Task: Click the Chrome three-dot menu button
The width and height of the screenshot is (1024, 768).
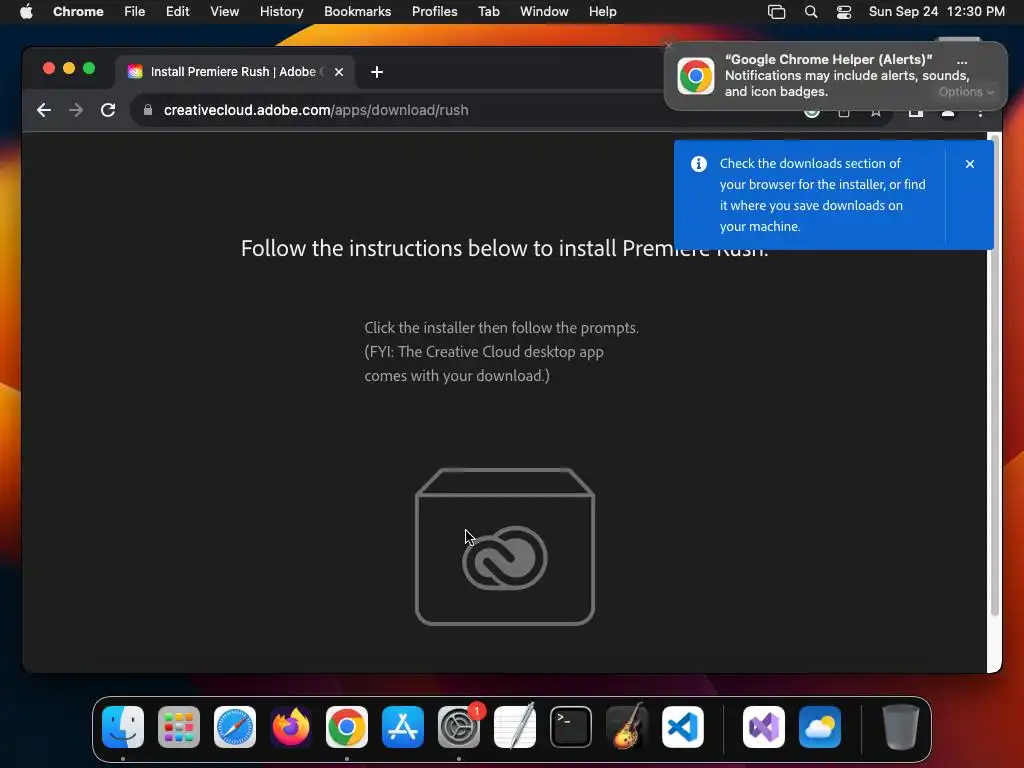Action: coord(980,112)
